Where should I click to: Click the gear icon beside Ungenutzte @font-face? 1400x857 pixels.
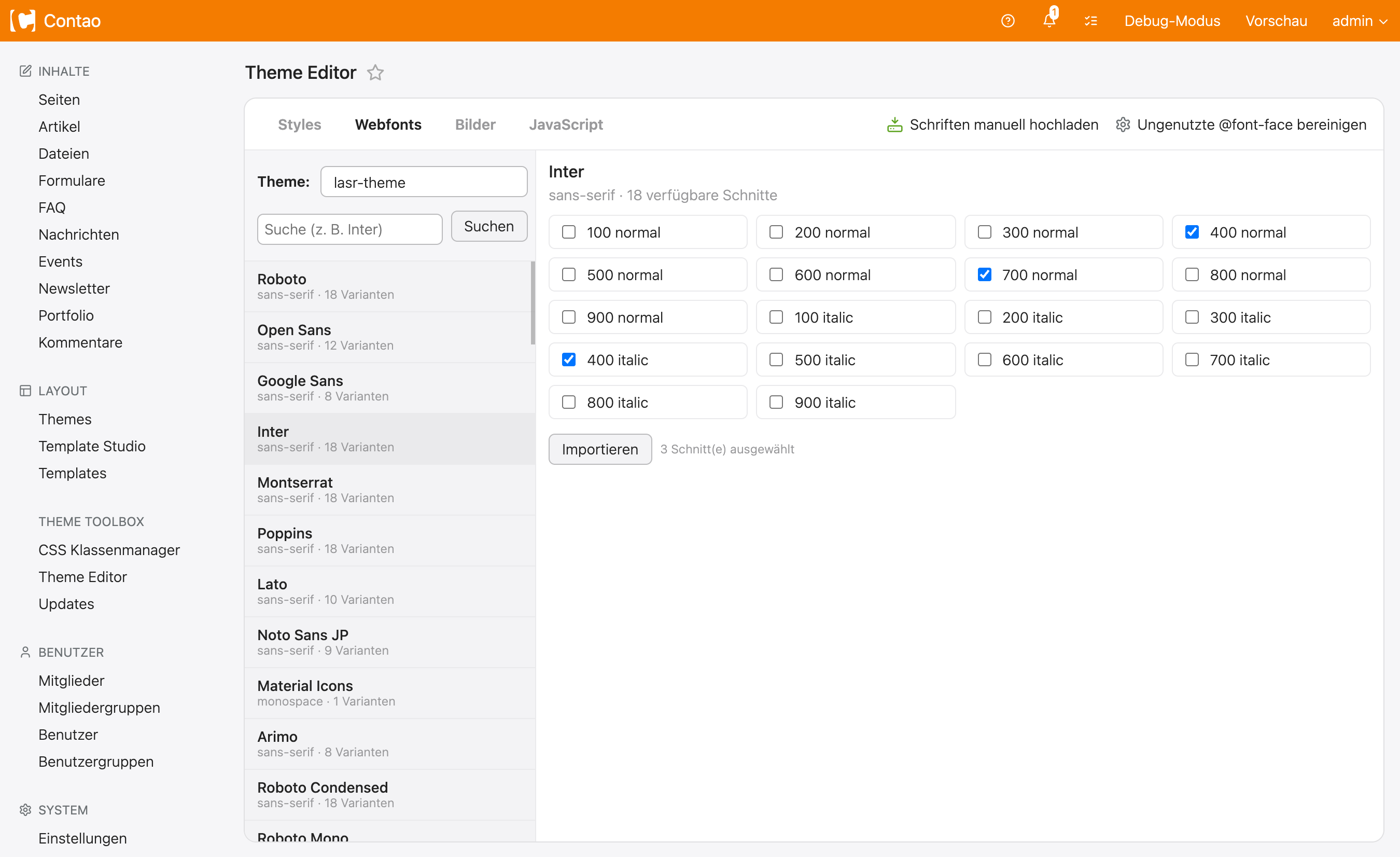1123,125
